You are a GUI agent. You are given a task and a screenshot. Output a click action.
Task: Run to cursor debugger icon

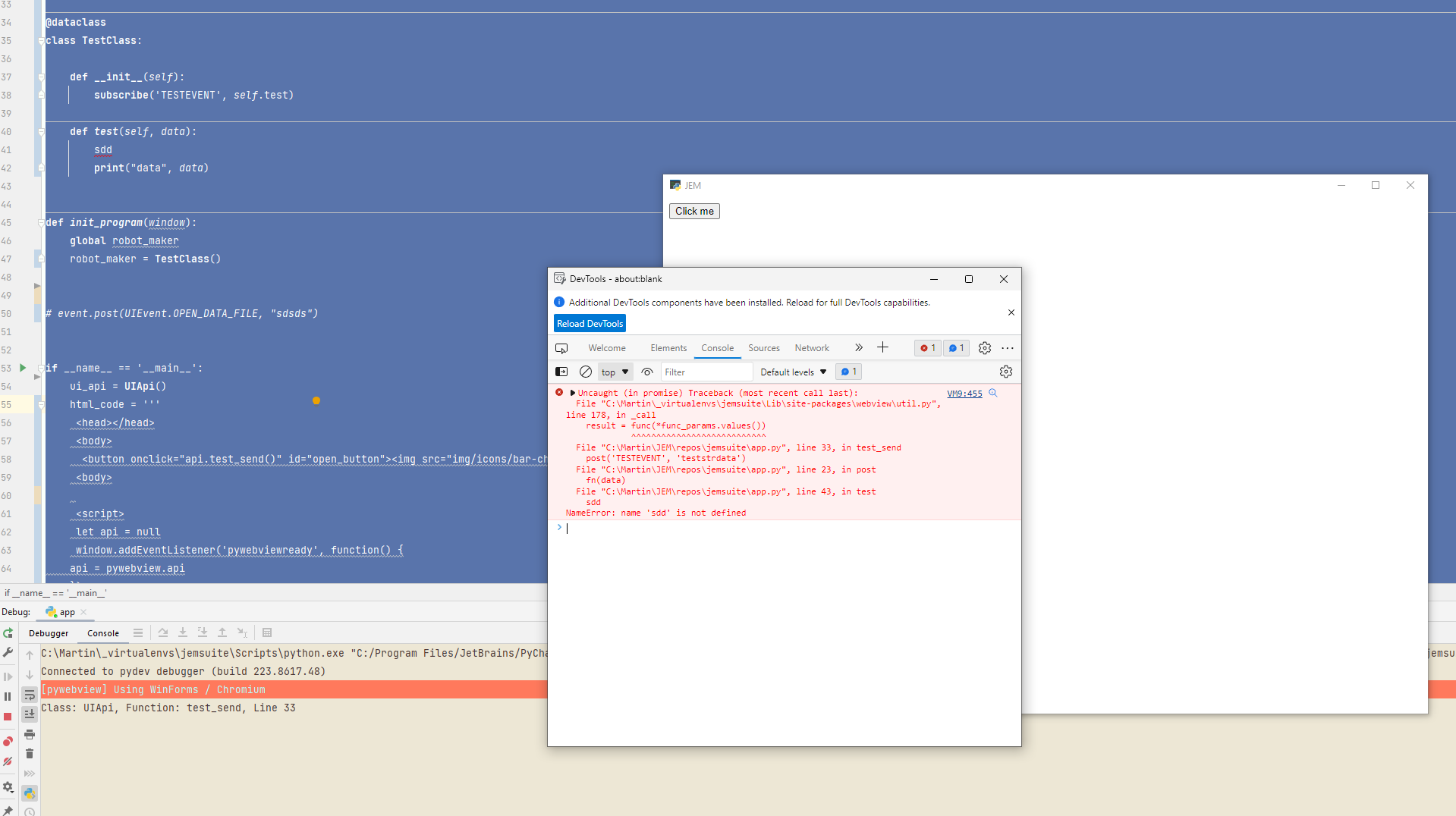tap(242, 632)
